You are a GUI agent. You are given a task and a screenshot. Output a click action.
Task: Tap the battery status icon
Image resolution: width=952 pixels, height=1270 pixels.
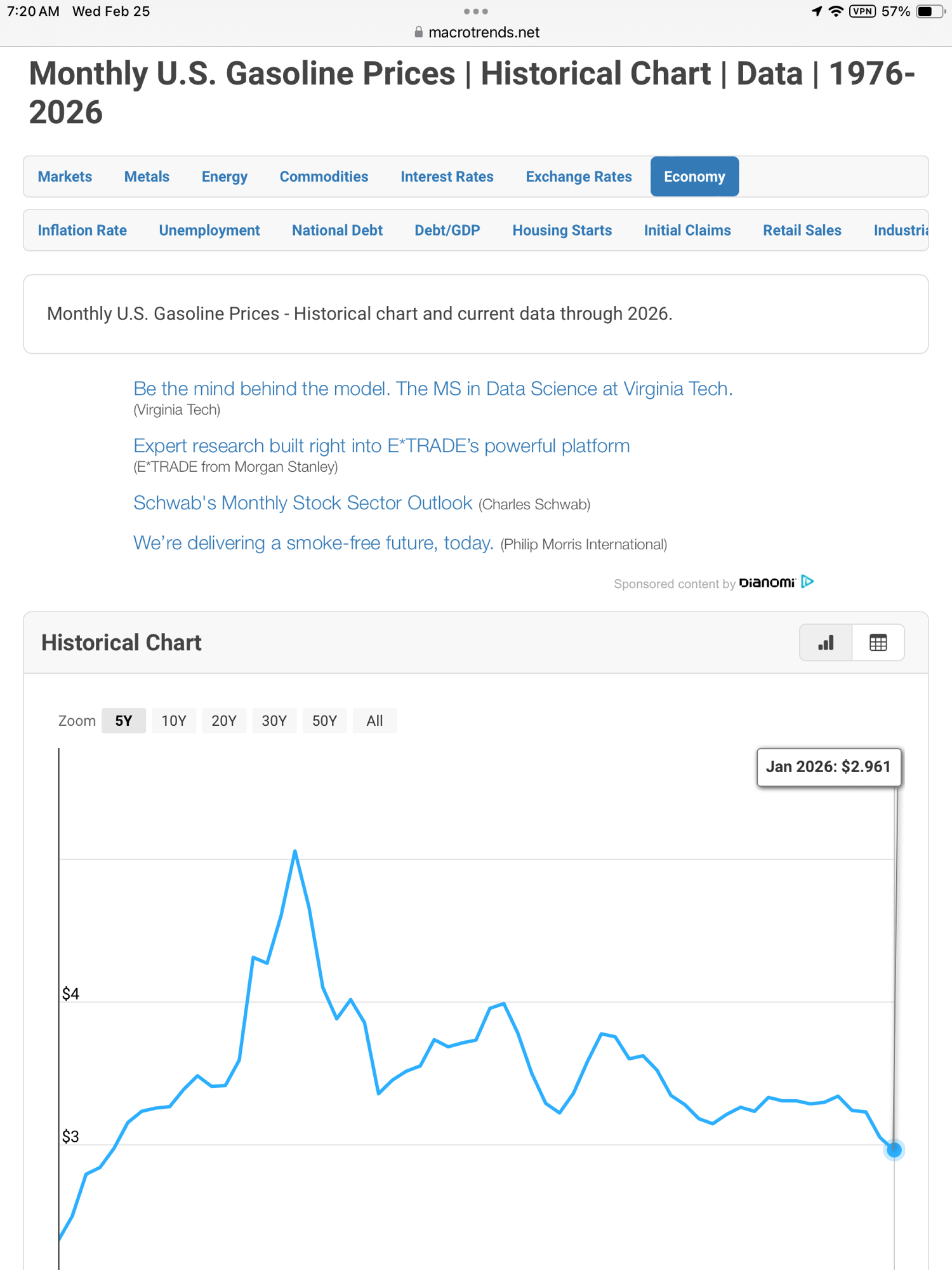[929, 11]
